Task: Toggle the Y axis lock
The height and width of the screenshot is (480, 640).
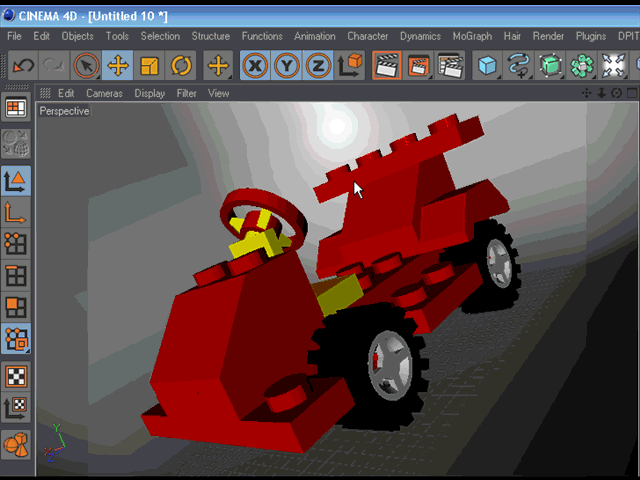Action: 287,65
